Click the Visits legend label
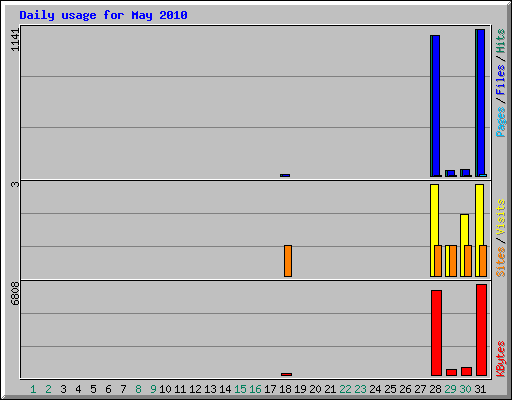The image size is (512, 400). 500,217
